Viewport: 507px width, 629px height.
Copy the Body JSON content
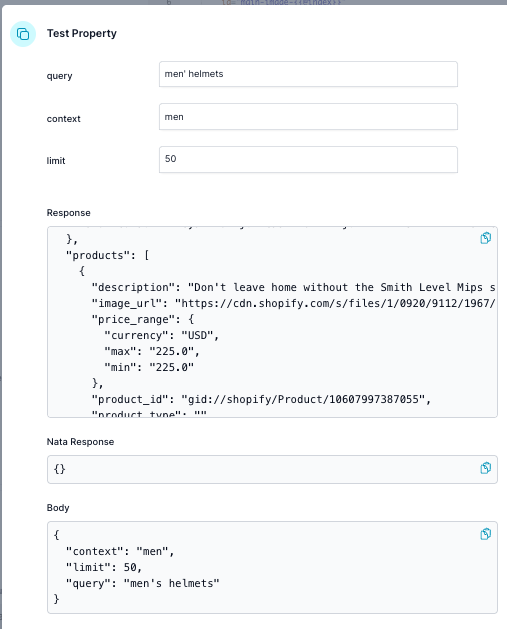click(485, 534)
